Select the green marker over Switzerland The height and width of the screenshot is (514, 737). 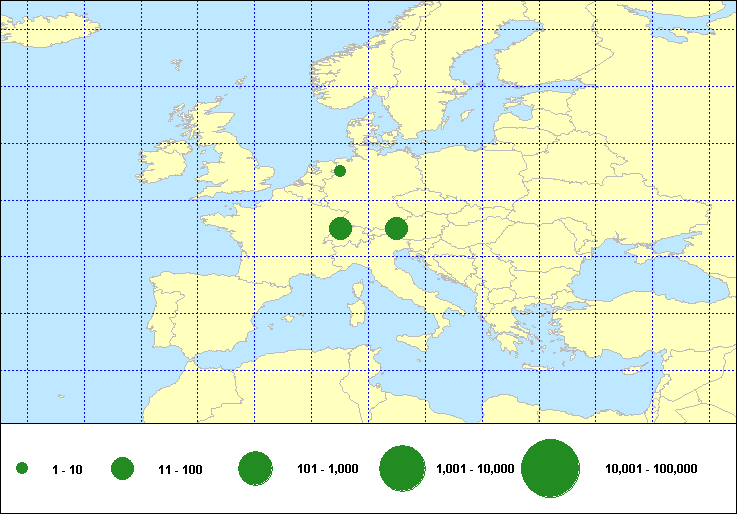340,229
